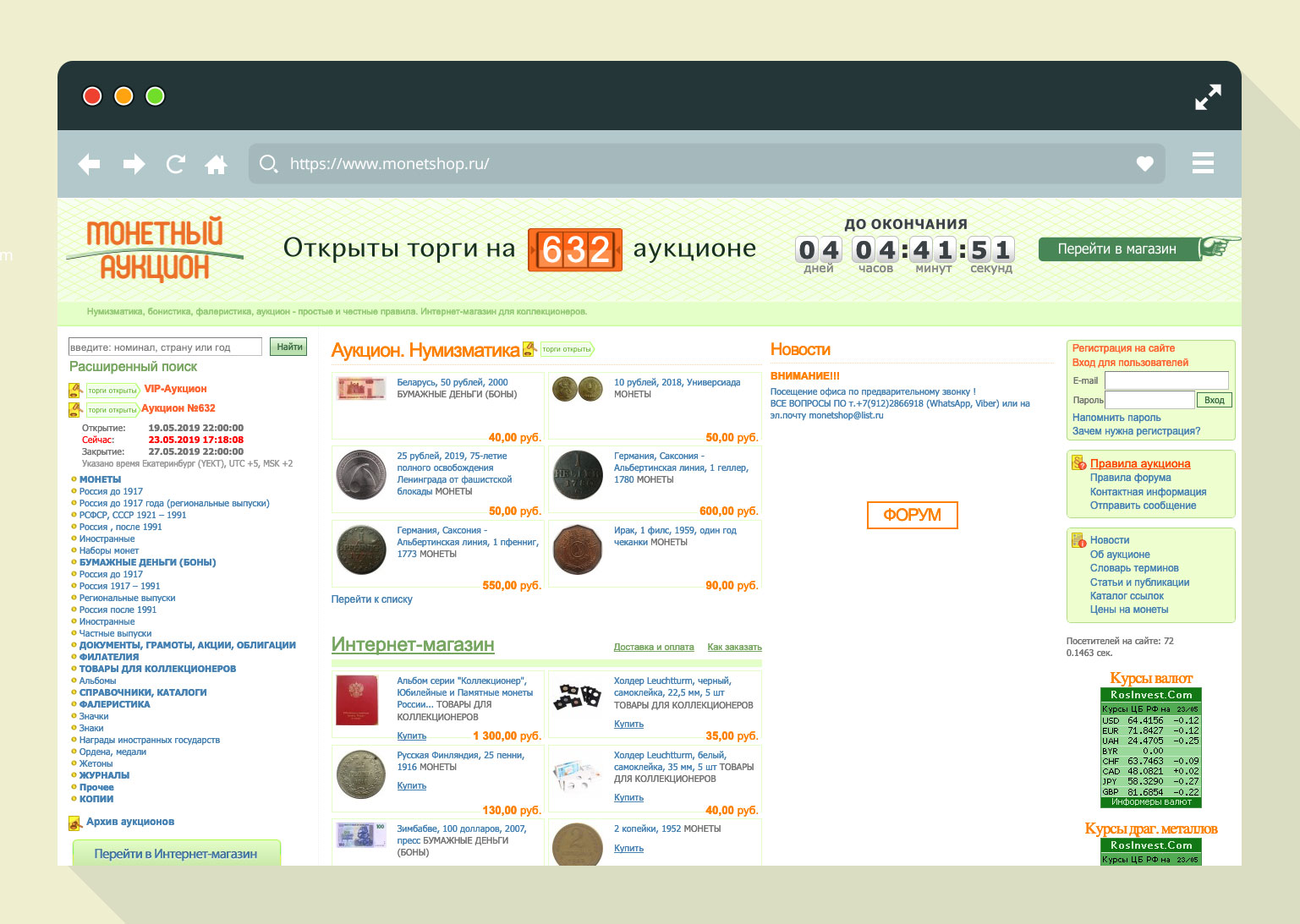Image resolution: width=1300 pixels, height=924 pixels.
Task: Click the Перейти в магазин button
Action: pyautogui.click(x=1117, y=249)
